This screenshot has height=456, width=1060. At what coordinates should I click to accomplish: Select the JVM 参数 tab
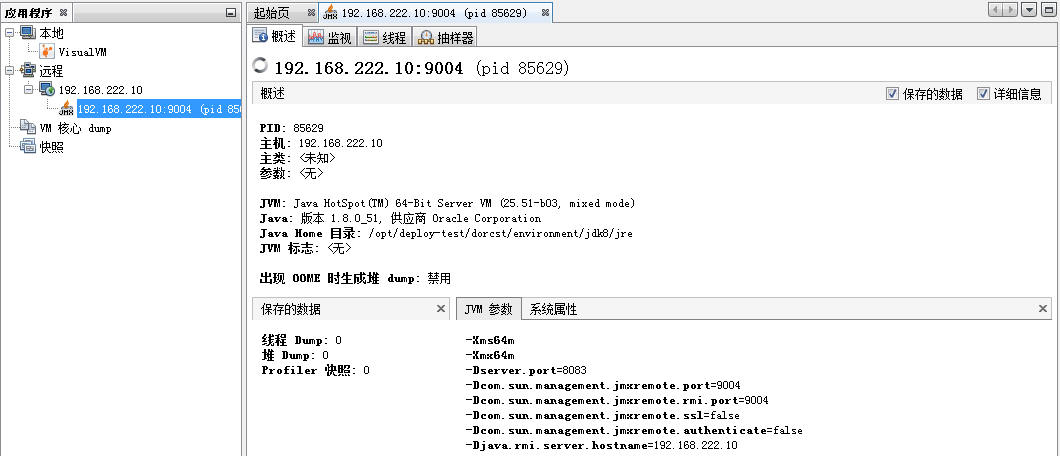[489, 309]
